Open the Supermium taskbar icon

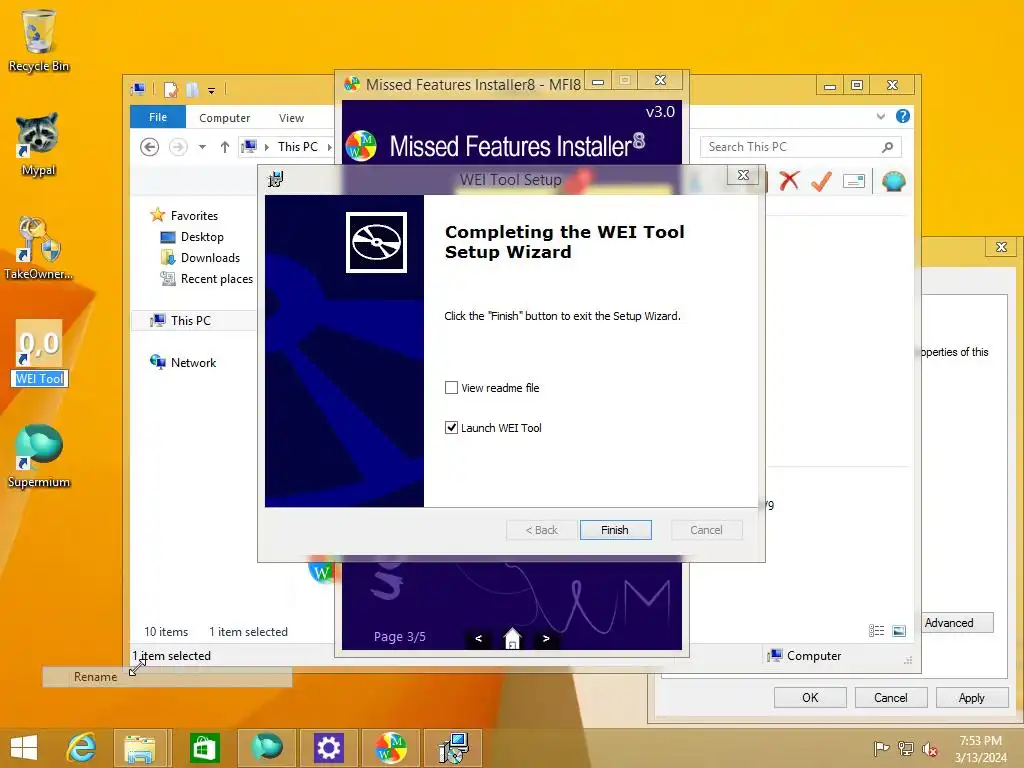click(266, 748)
